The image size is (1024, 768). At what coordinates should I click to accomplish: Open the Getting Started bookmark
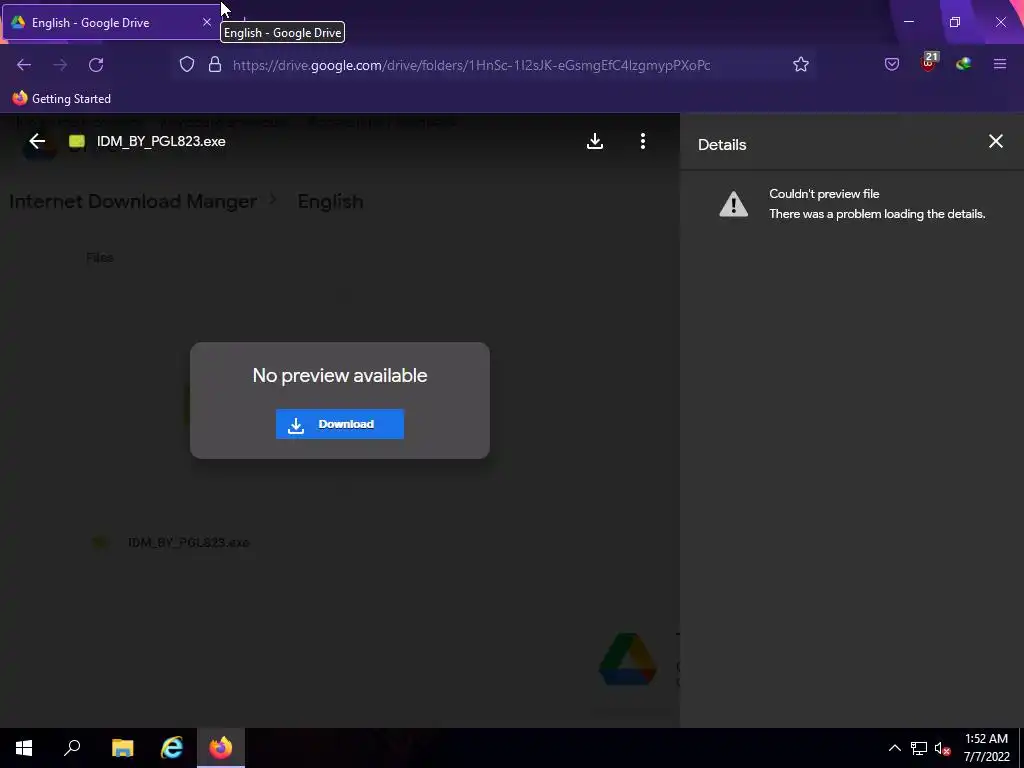62,99
